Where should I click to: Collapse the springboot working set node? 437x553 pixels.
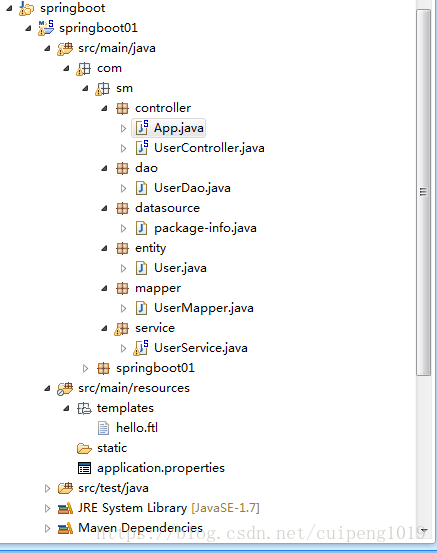[10, 8]
